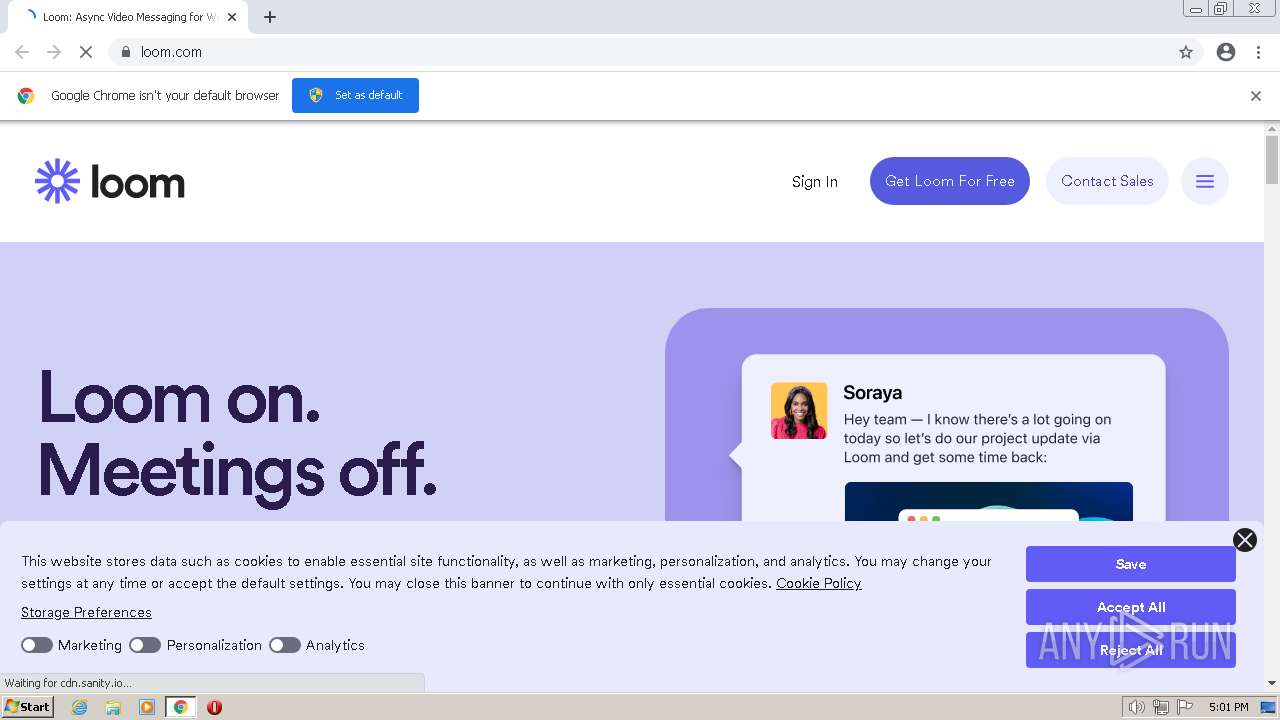Click the volume tray icon
1280x720 pixels.
[1137, 707]
